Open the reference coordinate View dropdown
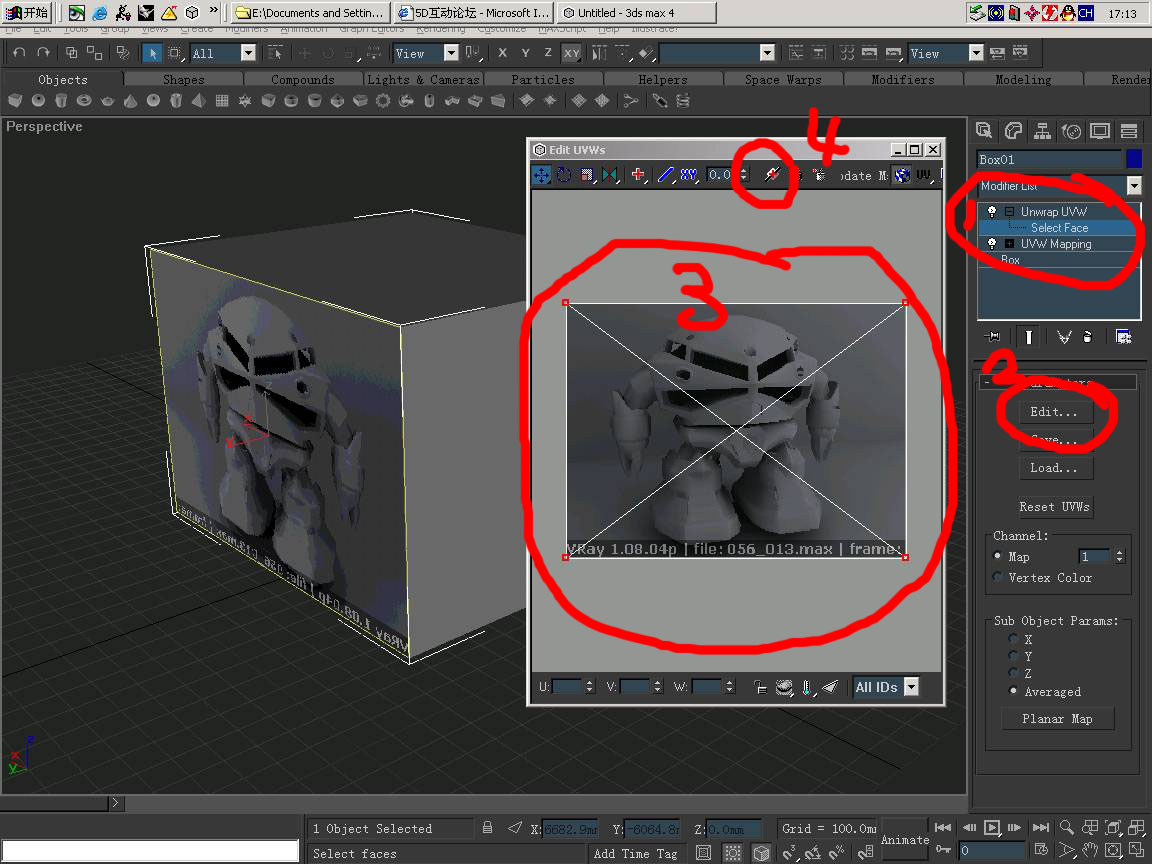Image resolution: width=1152 pixels, height=864 pixels. coord(451,53)
